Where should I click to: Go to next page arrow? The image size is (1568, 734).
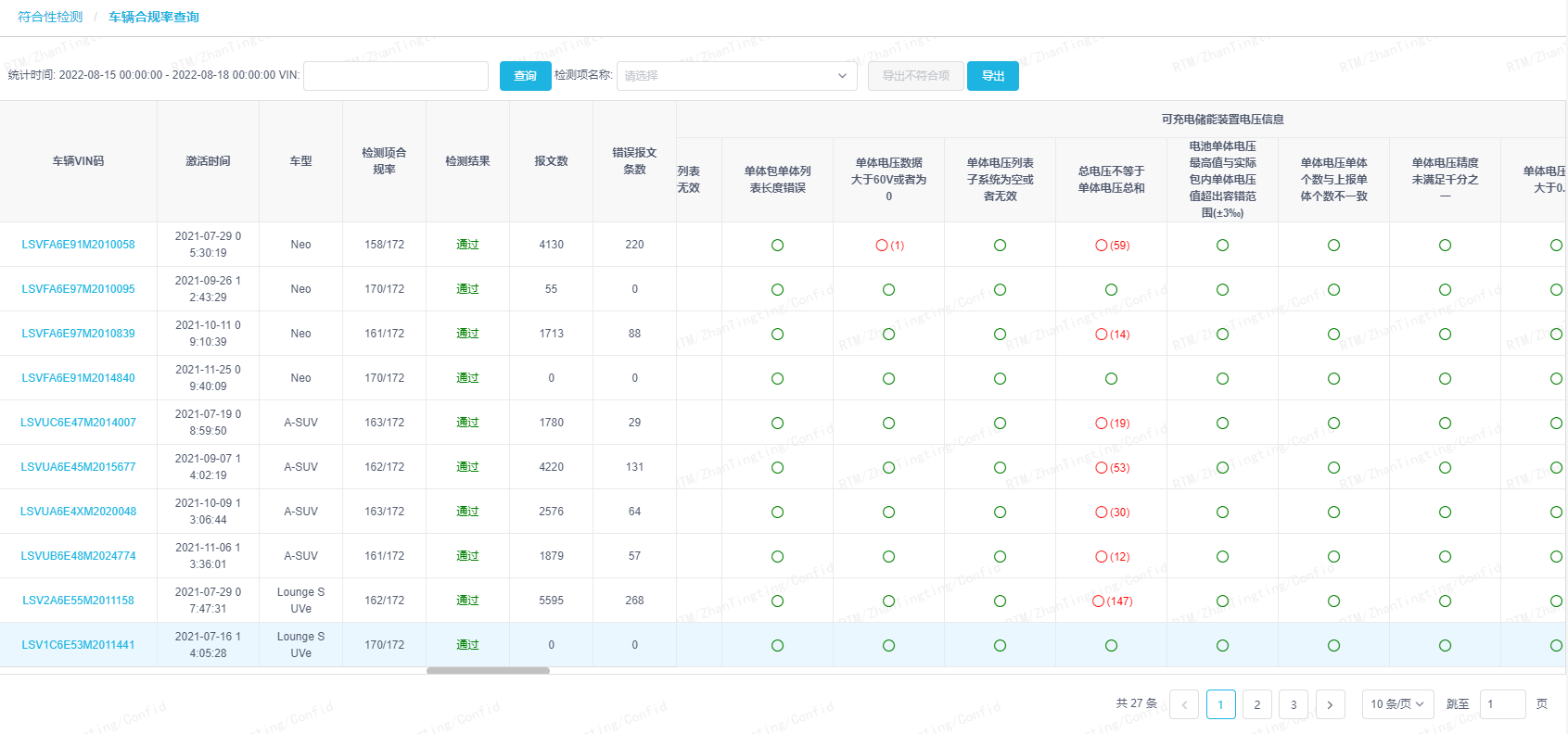click(1330, 704)
